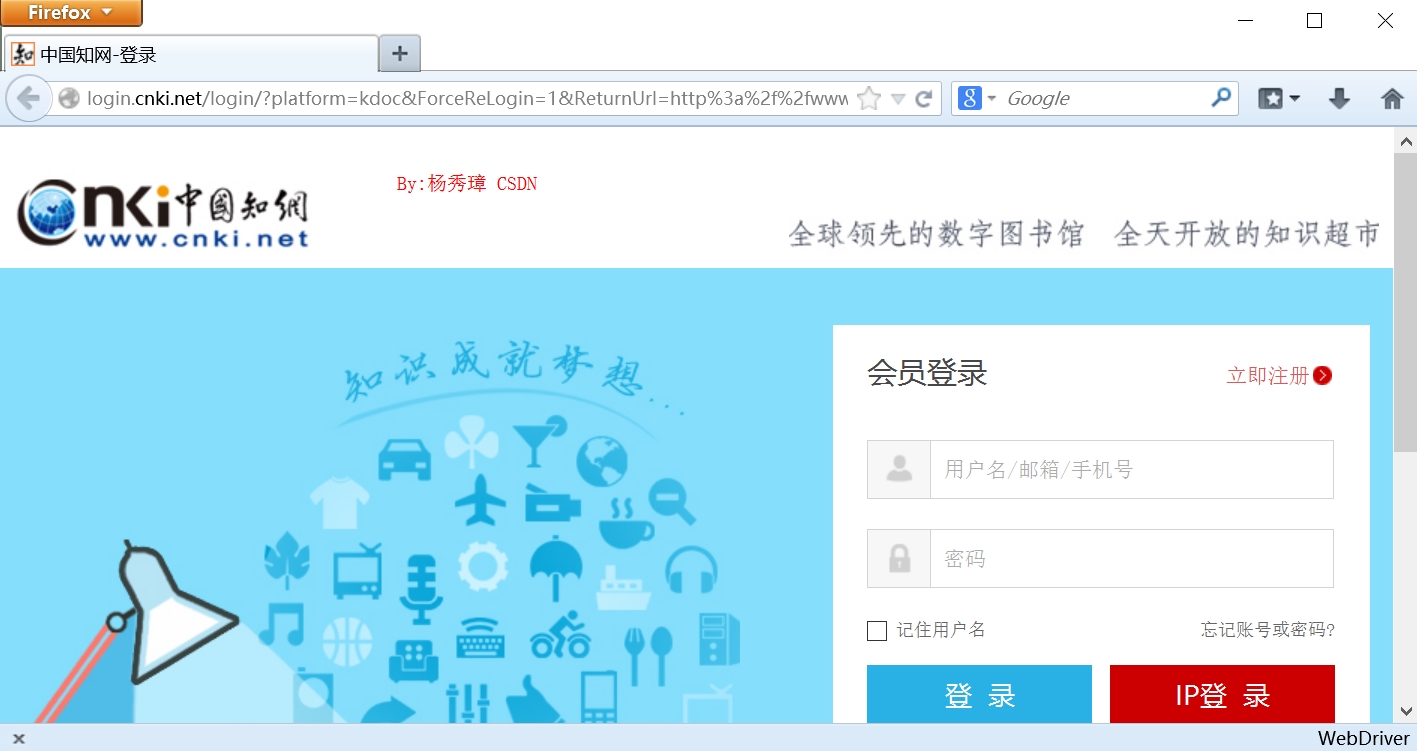Open the 忘记账号或密码? link
The image size is (1417, 751).
point(1268,630)
